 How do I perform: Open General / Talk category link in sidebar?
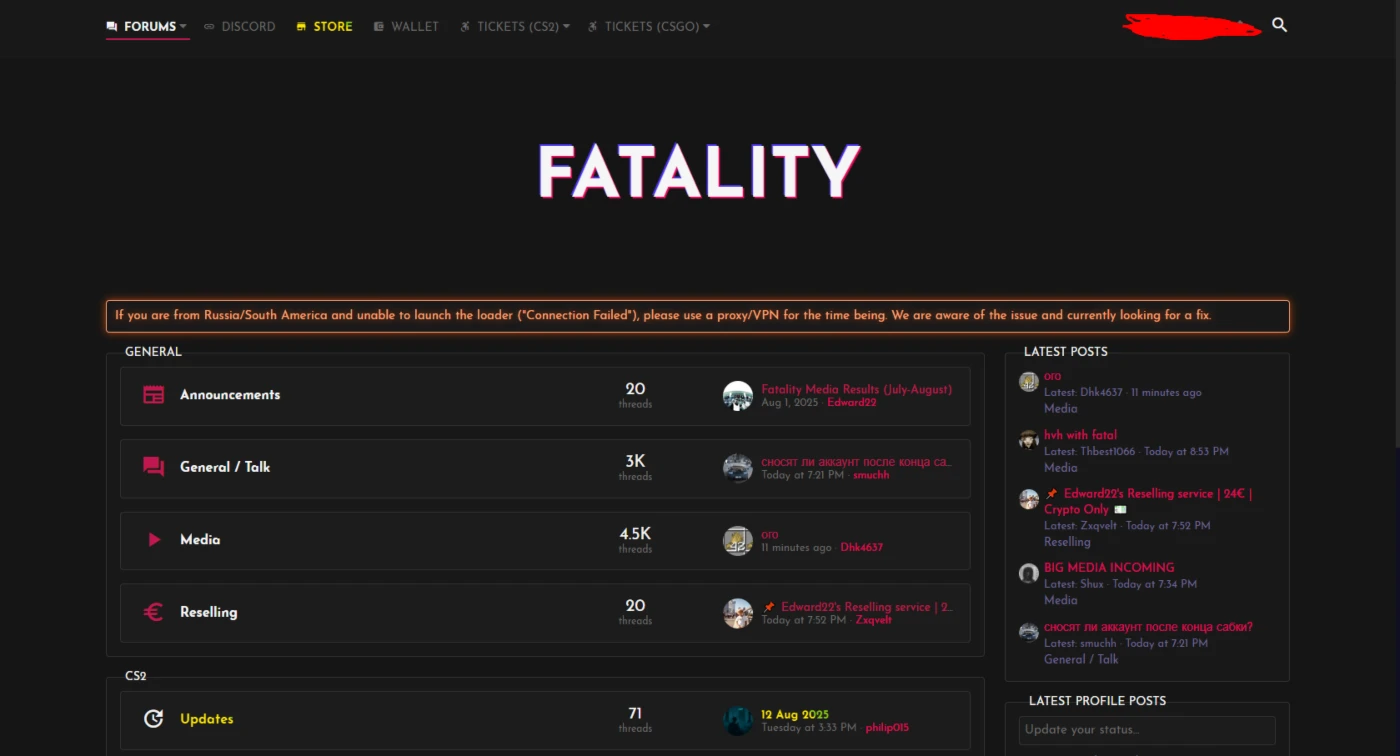tap(1081, 659)
